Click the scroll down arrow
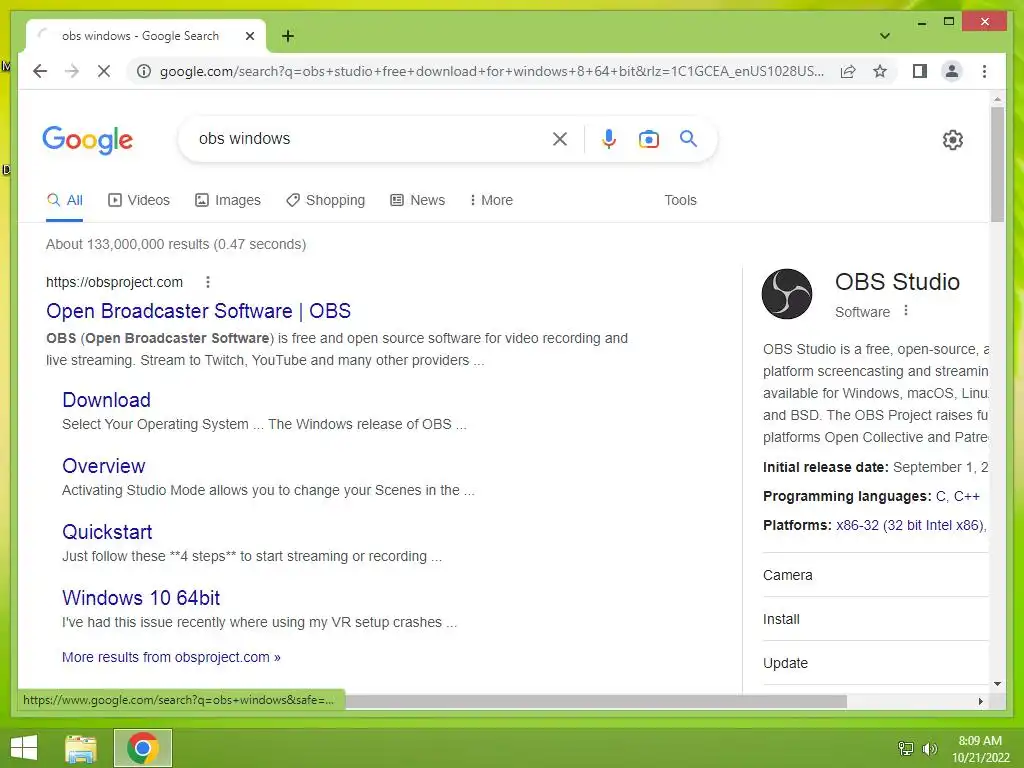This screenshot has width=1024, height=768. 997,684
